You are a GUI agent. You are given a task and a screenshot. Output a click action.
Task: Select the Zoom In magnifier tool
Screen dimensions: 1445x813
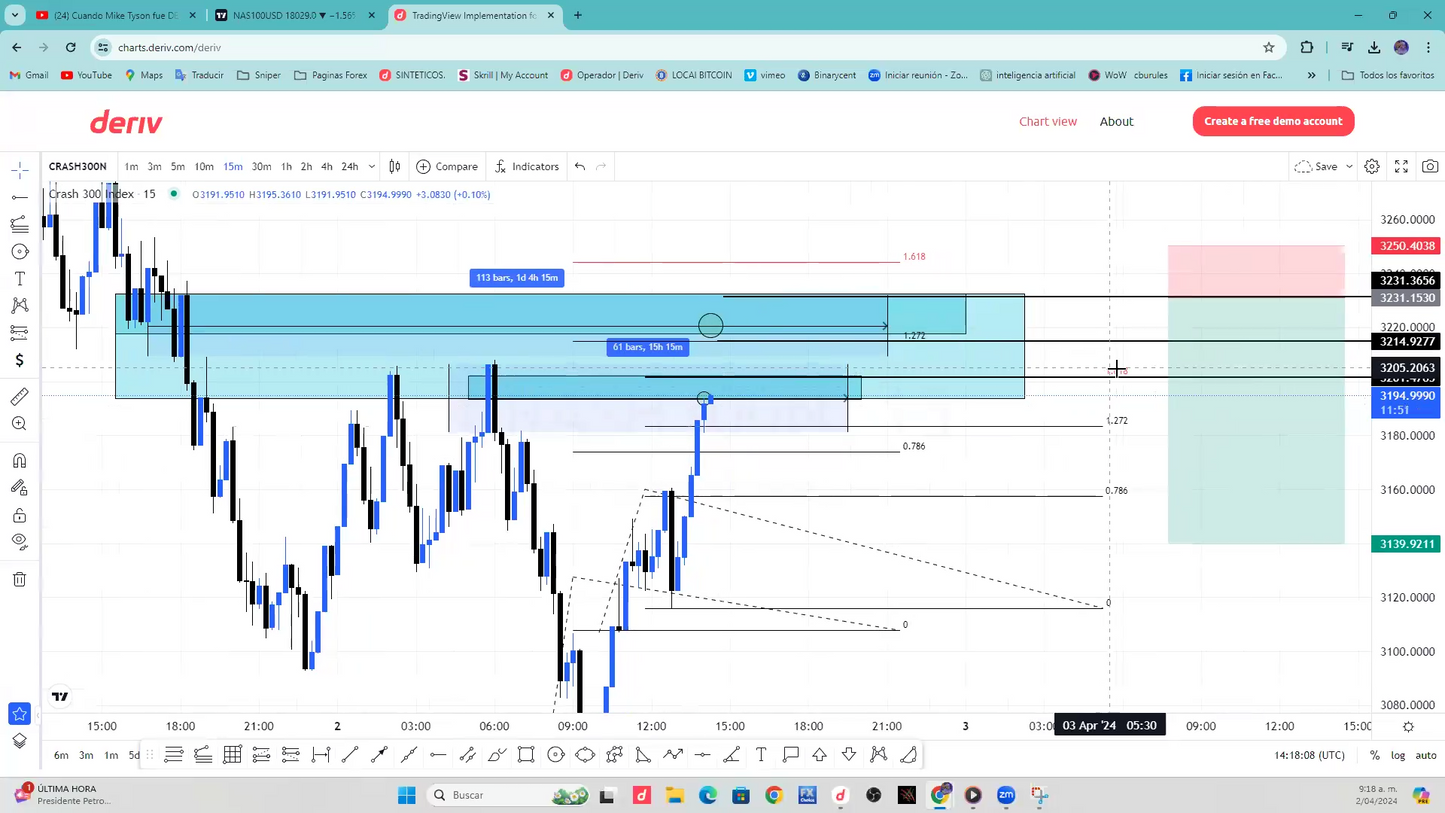click(19, 423)
